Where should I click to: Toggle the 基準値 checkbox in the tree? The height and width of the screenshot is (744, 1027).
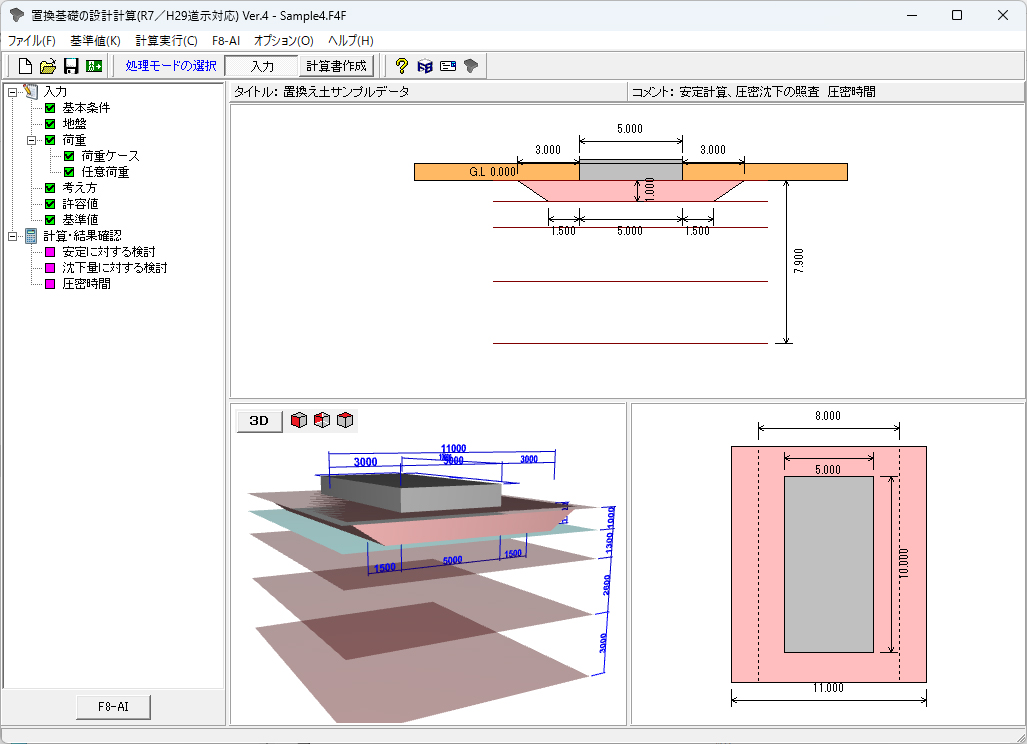click(50, 220)
